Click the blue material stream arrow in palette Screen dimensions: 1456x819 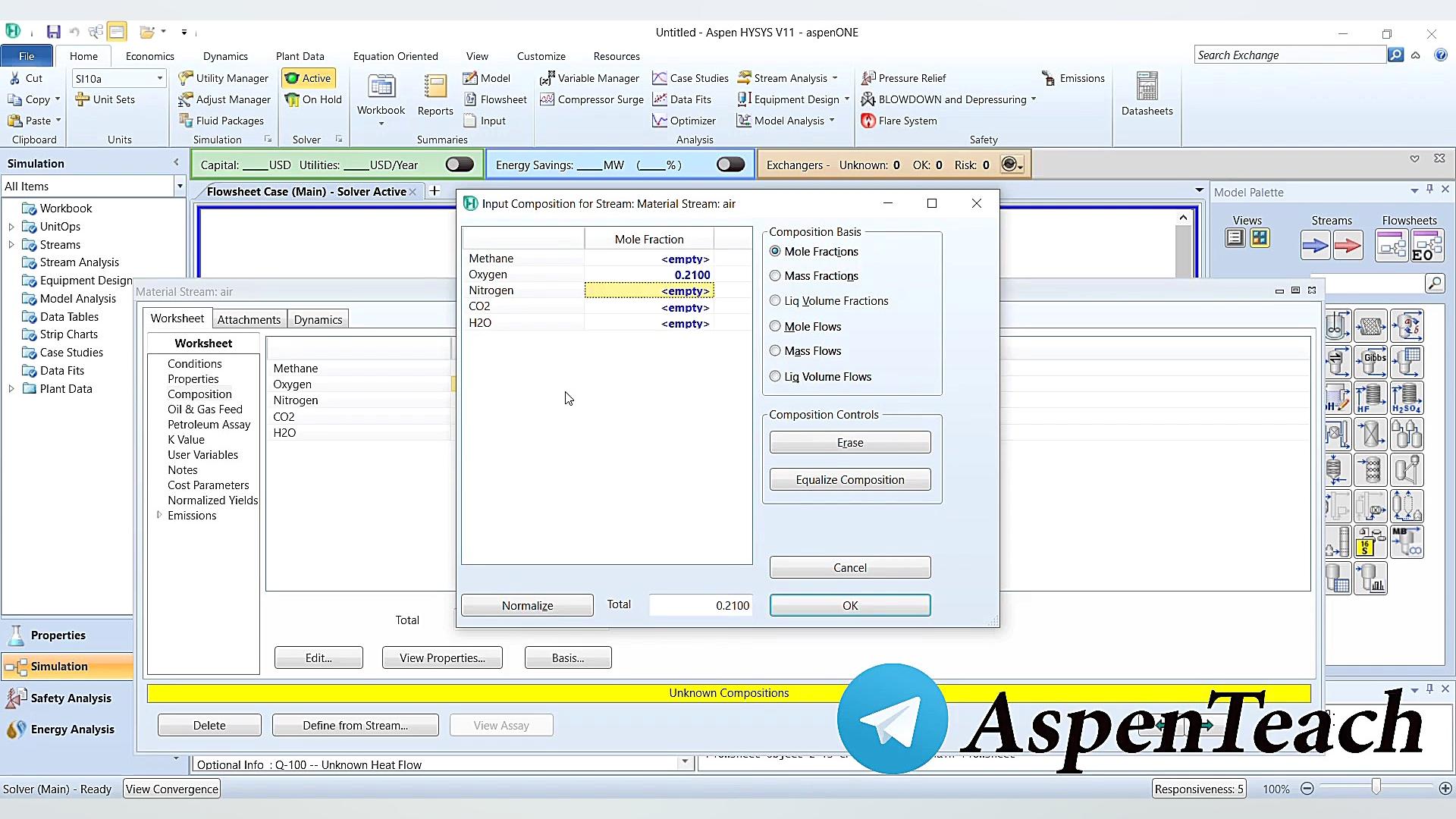click(x=1315, y=246)
